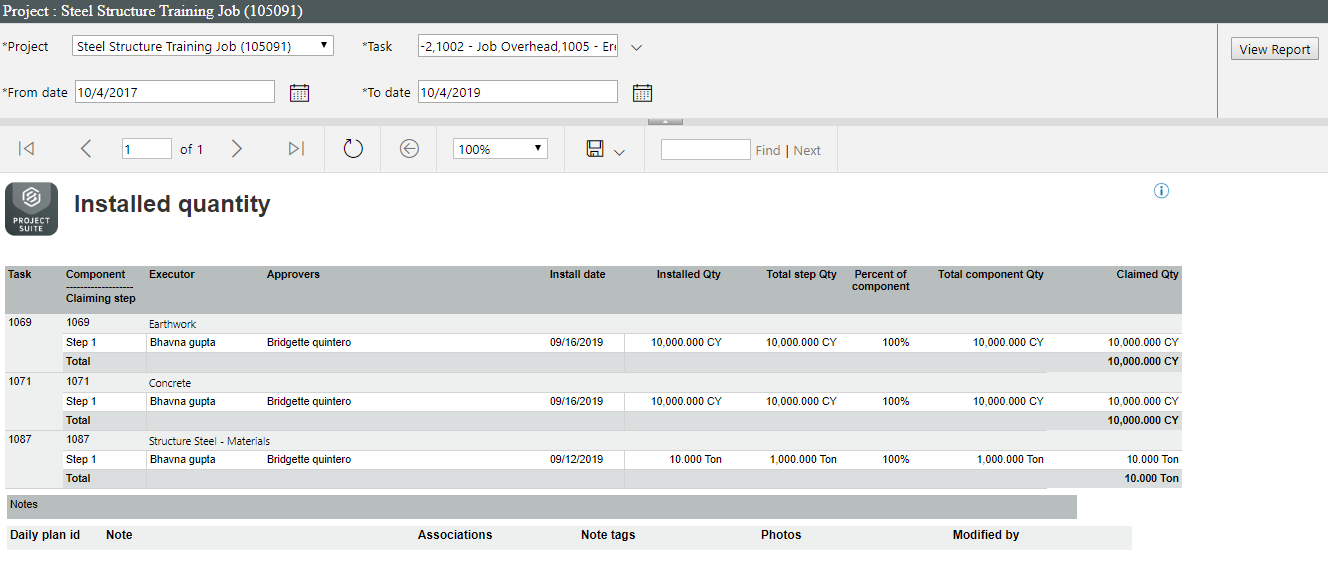Refresh the report
The image size is (1328, 568).
[353, 149]
